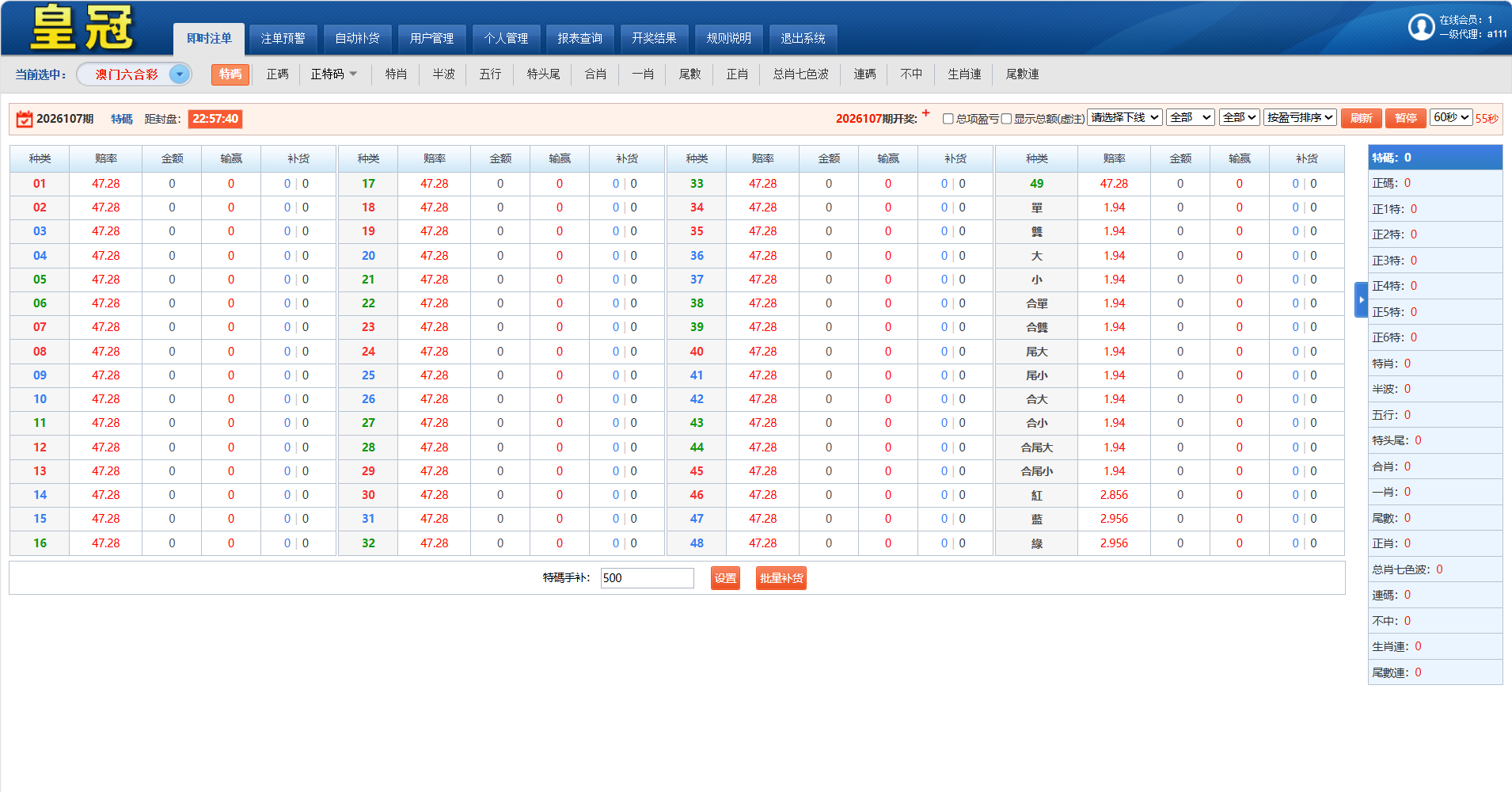Click the red plus icon after 开奖

(x=925, y=113)
